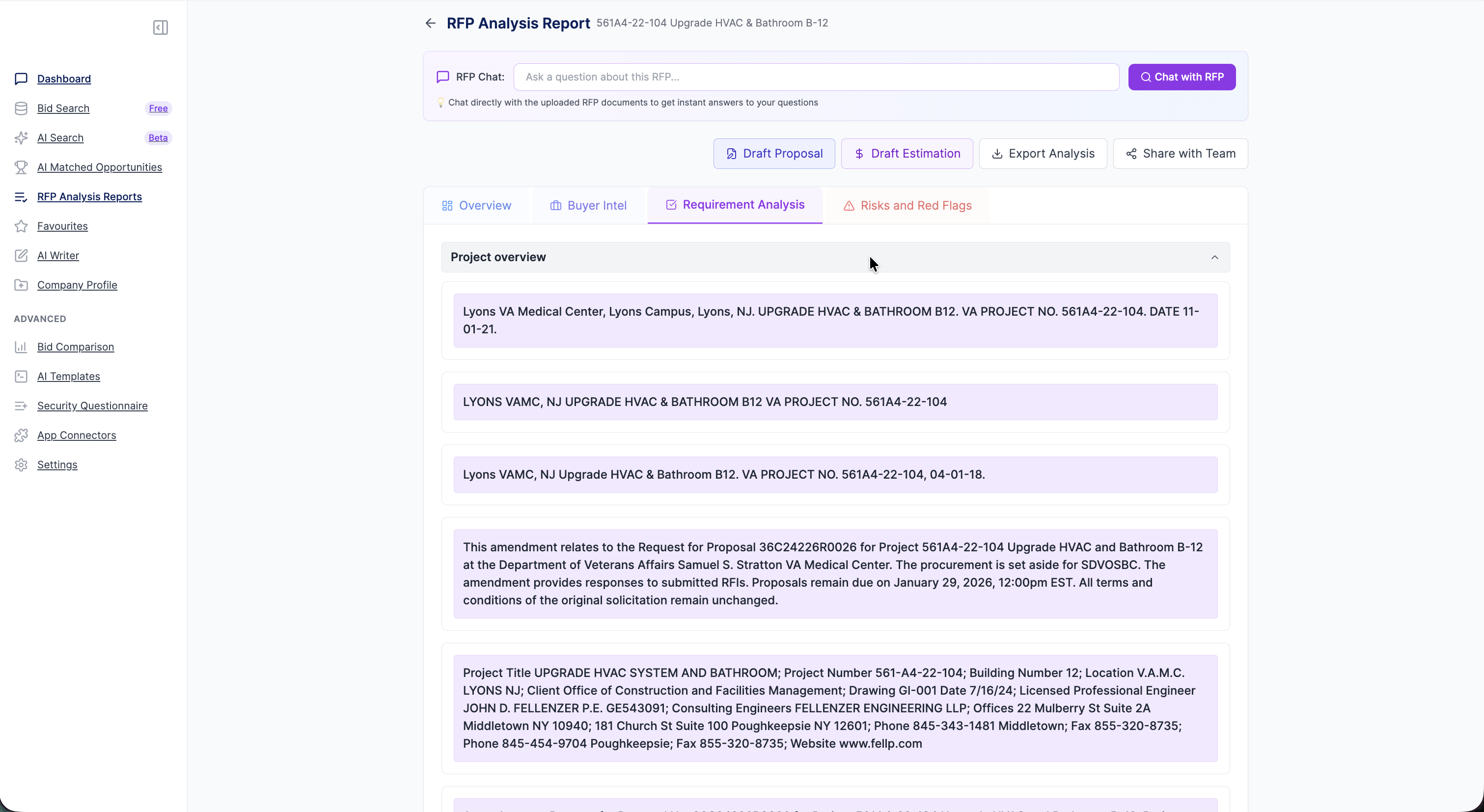Click the card starting 'Project Title UPGRADE HVAC SYSTEM'
The height and width of the screenshot is (812, 1484).
[835, 708]
